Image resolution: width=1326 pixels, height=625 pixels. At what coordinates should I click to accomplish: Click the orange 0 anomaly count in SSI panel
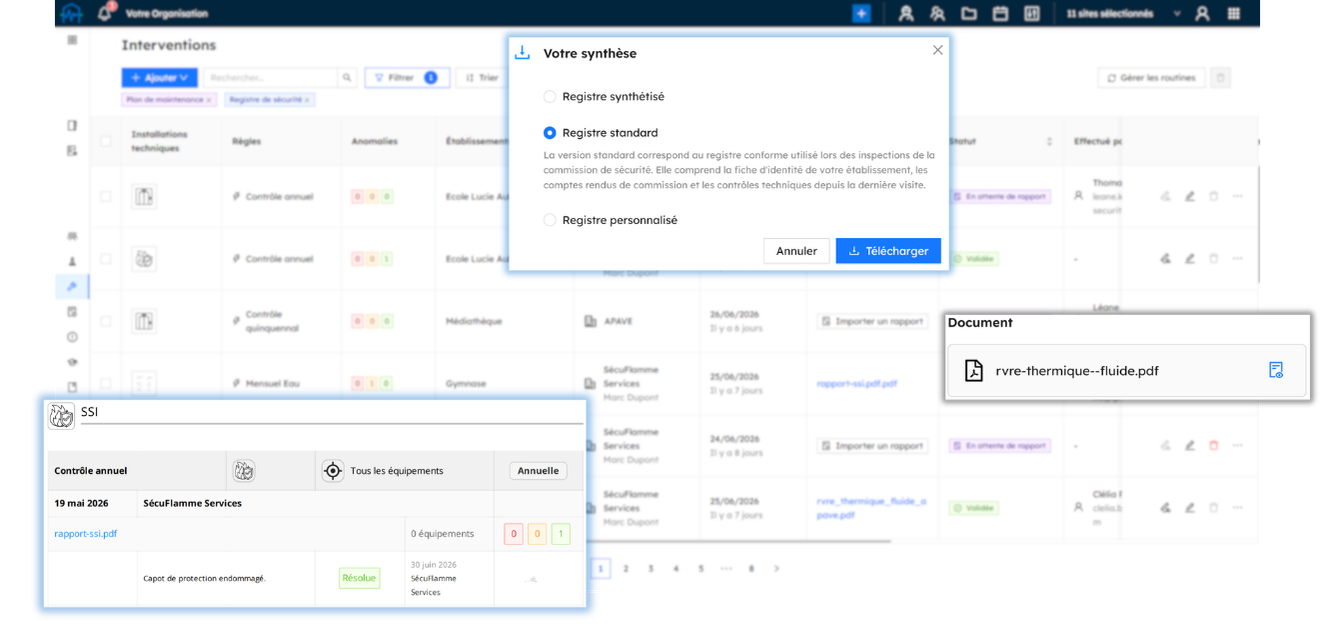pos(537,534)
